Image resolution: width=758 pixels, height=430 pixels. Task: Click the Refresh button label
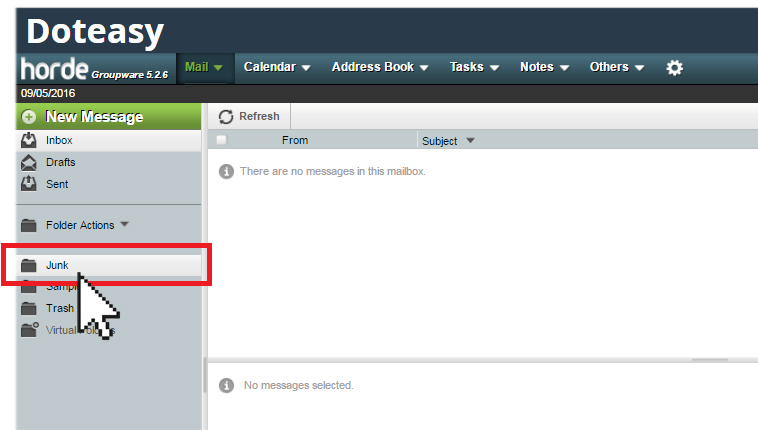[x=259, y=117]
